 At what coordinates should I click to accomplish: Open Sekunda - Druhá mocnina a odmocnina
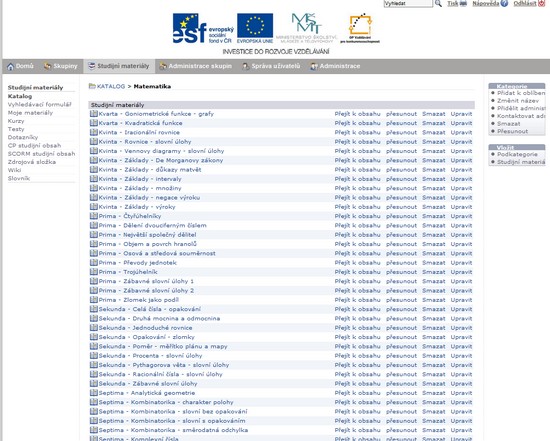(x=159, y=318)
